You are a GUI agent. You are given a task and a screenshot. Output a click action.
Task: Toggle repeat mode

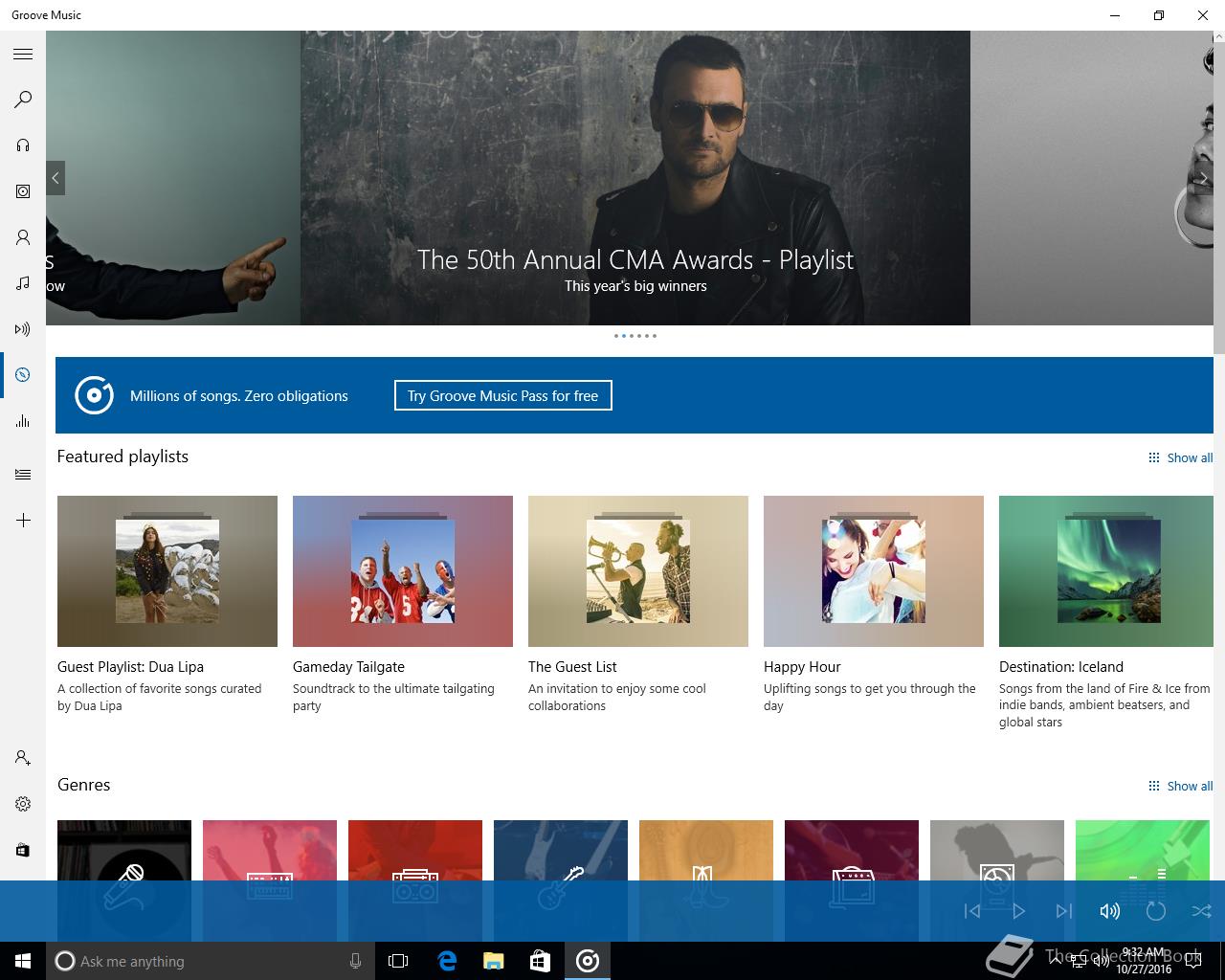click(1156, 911)
